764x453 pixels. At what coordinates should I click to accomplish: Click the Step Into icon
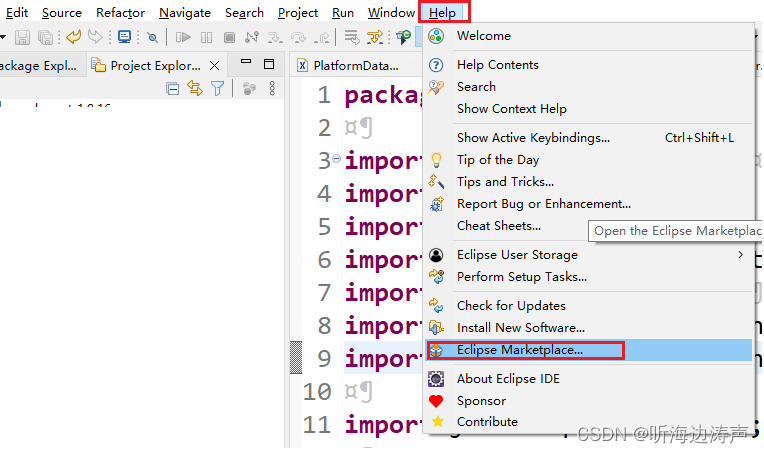tap(275, 37)
